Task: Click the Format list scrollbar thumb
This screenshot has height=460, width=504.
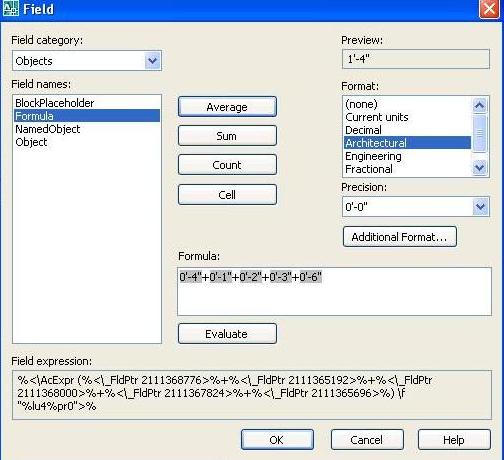Action: (480, 134)
